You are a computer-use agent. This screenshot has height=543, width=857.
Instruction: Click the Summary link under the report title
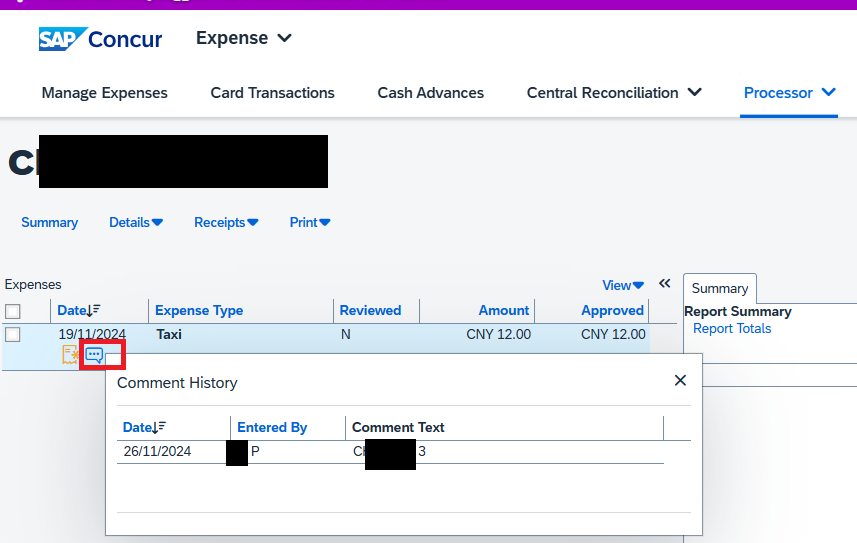(x=49, y=223)
